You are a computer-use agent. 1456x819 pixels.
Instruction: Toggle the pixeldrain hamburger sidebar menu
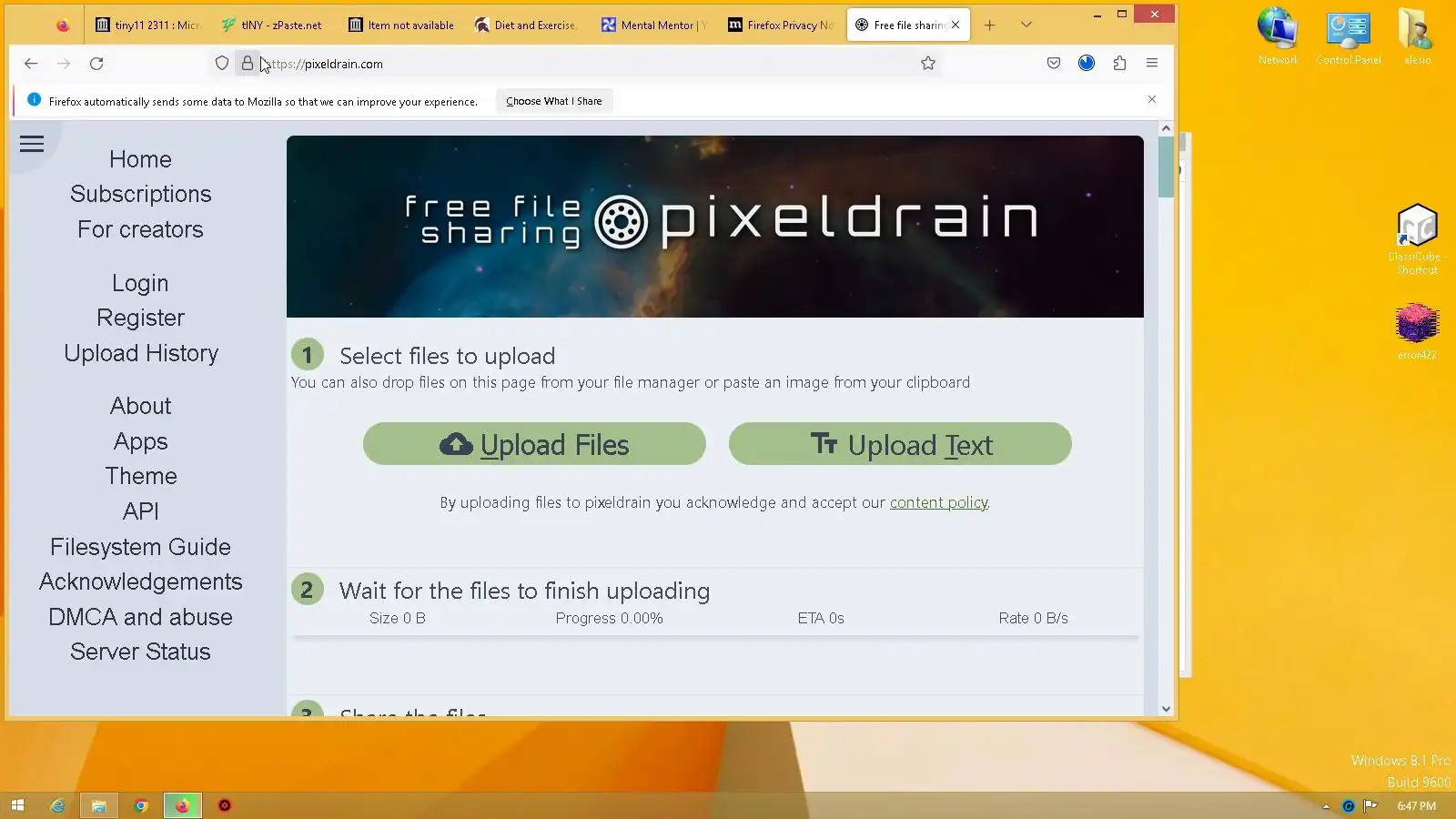(x=32, y=144)
